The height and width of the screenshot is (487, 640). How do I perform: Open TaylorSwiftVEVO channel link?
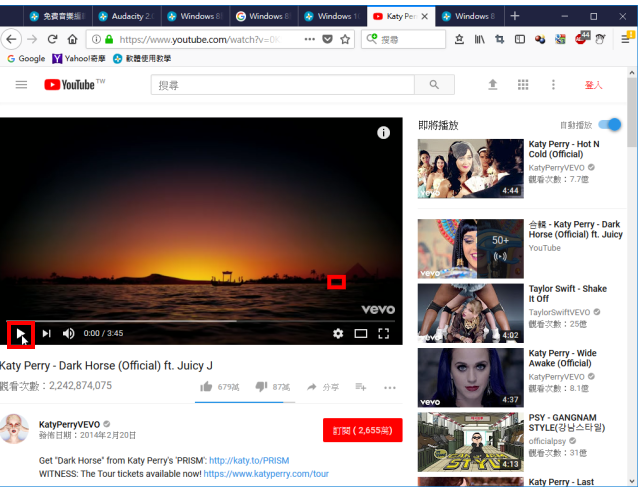559,312
